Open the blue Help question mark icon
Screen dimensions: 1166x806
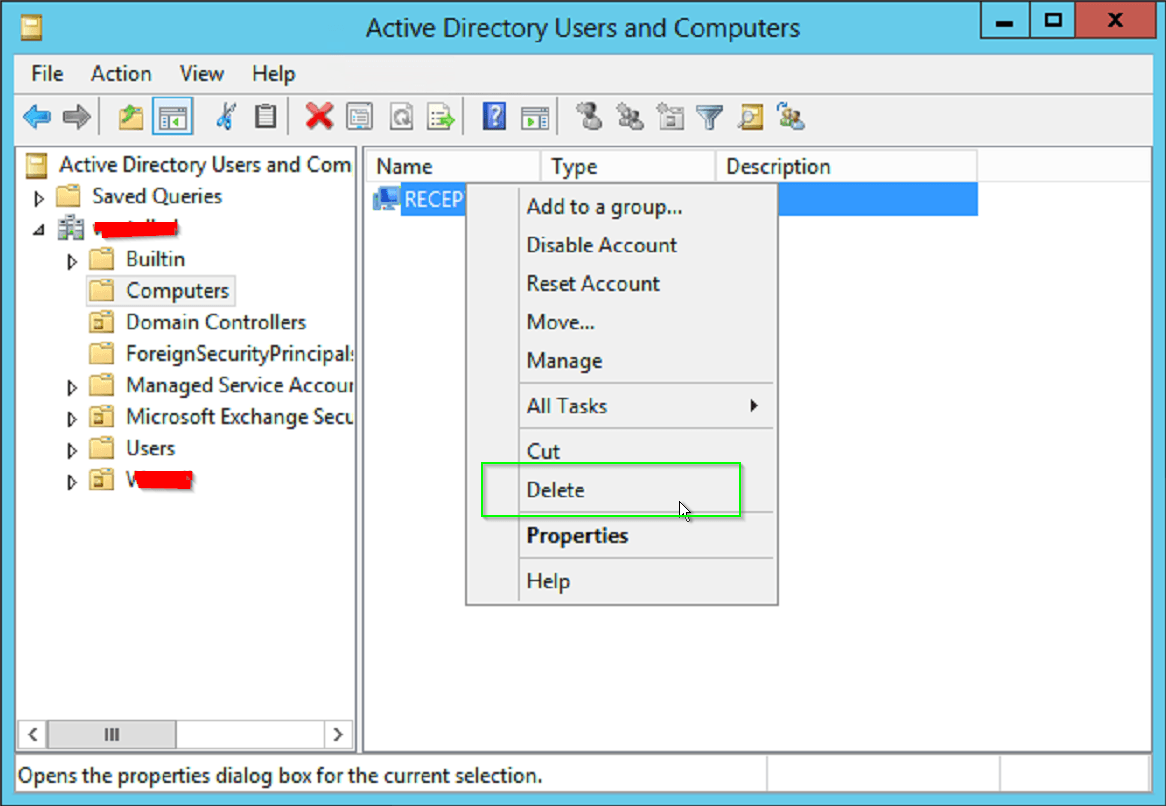tap(494, 117)
